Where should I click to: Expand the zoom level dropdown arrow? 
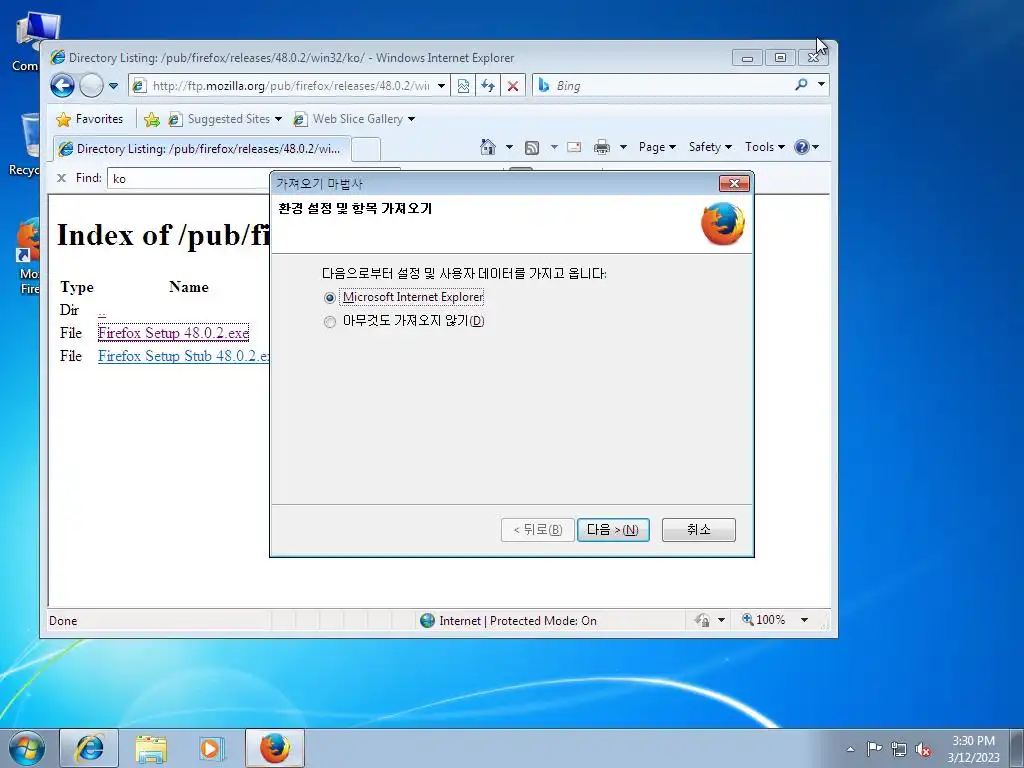[x=805, y=620]
